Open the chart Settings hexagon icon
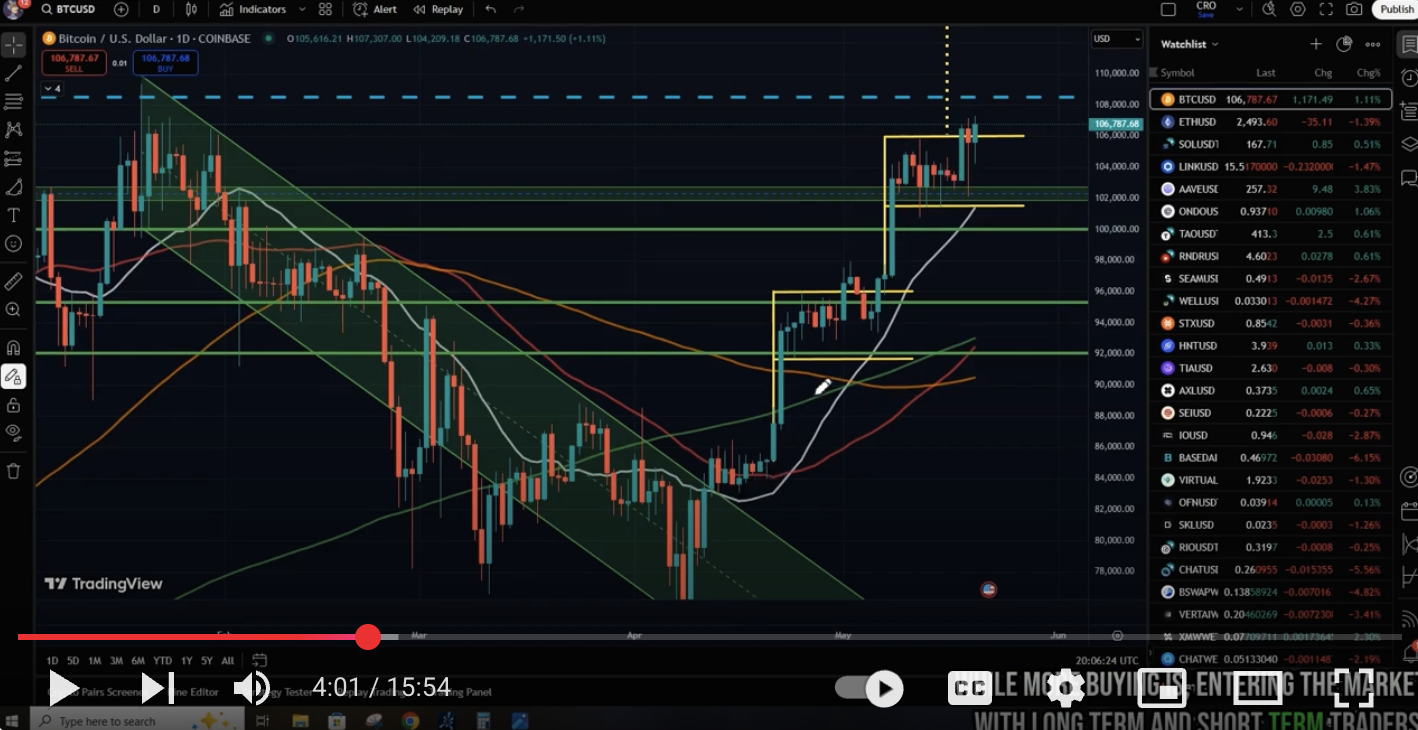Image resolution: width=1418 pixels, height=730 pixels. [1298, 9]
